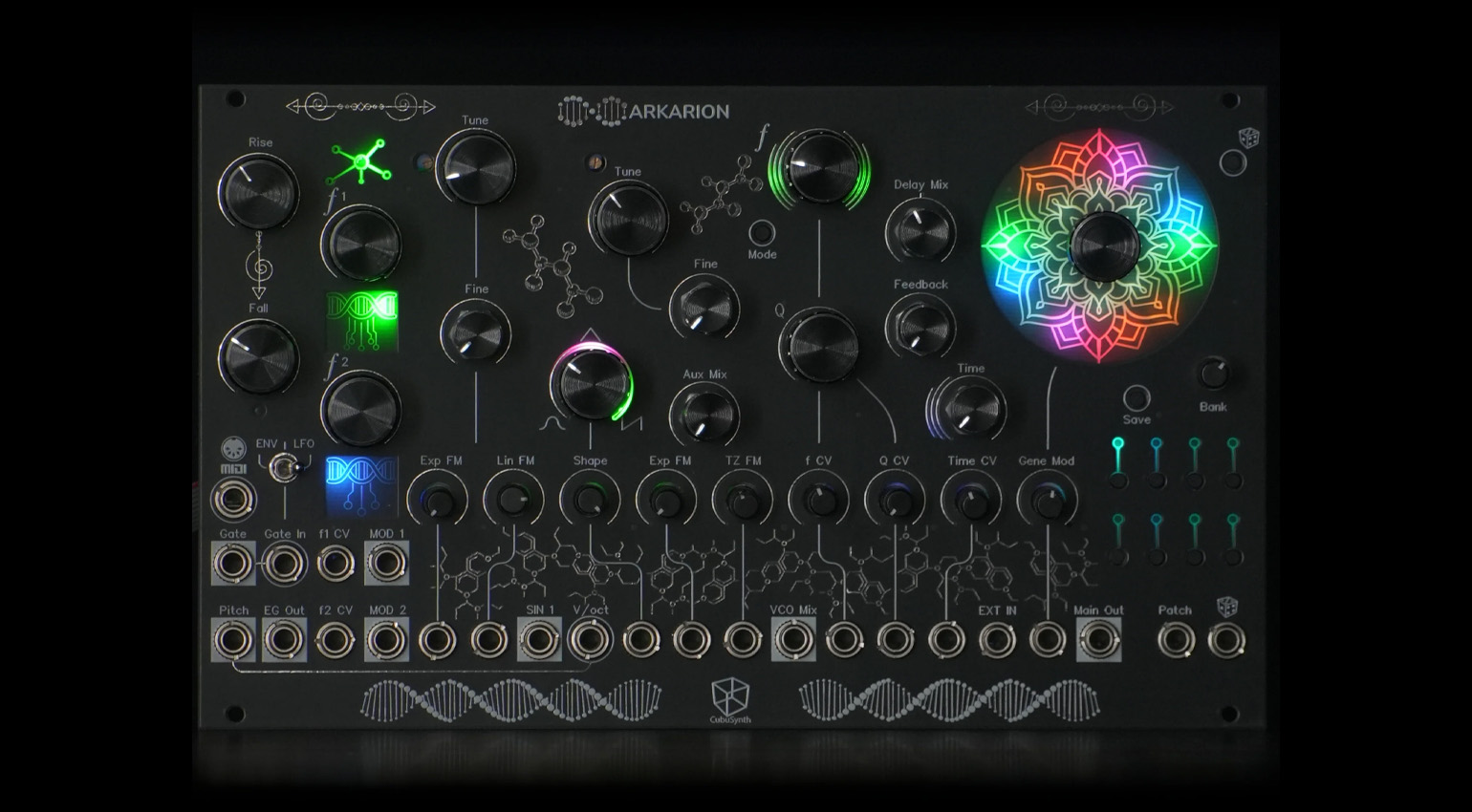Click the Fine knob directly above Aux Mix
The image size is (1472, 812).
pyautogui.click(x=704, y=307)
